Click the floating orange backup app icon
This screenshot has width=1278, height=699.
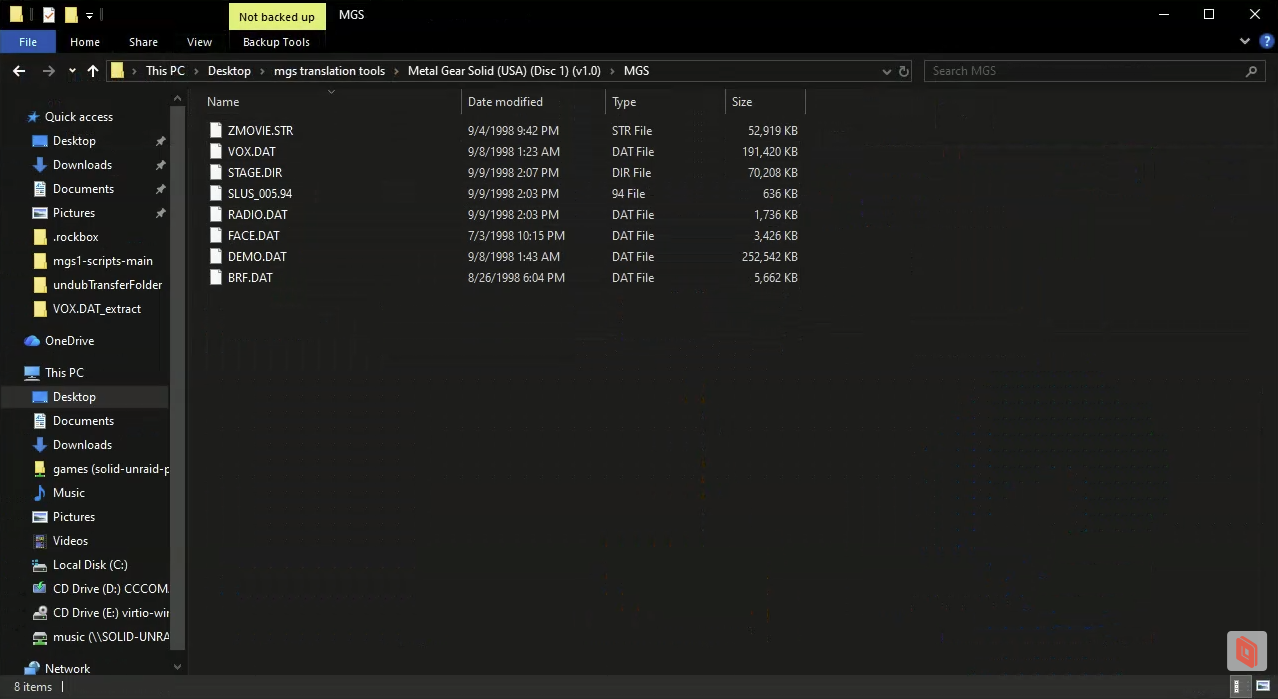pos(1246,651)
